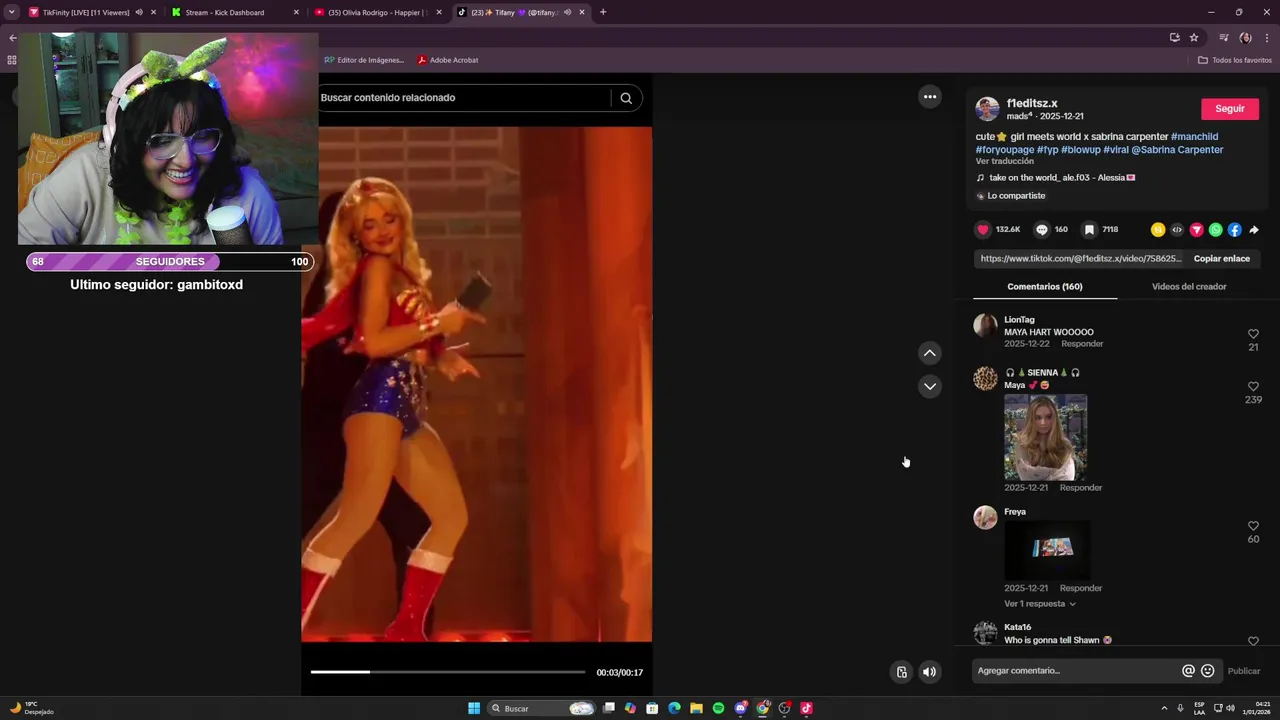Open Chrome profile avatar button
The image size is (1280, 720).
1245,38
